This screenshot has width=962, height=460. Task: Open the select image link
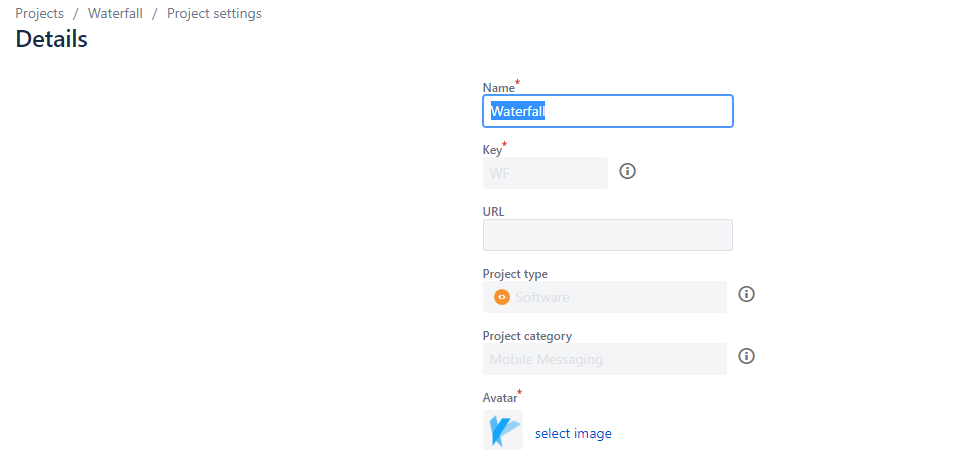(573, 433)
